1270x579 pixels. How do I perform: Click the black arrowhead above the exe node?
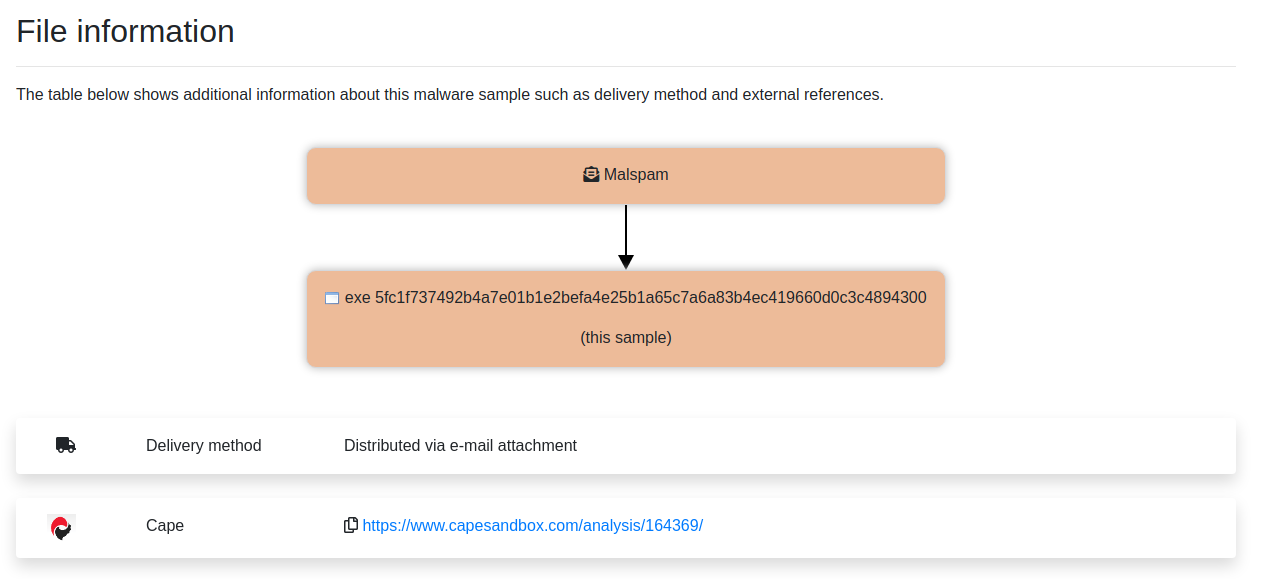(x=626, y=262)
